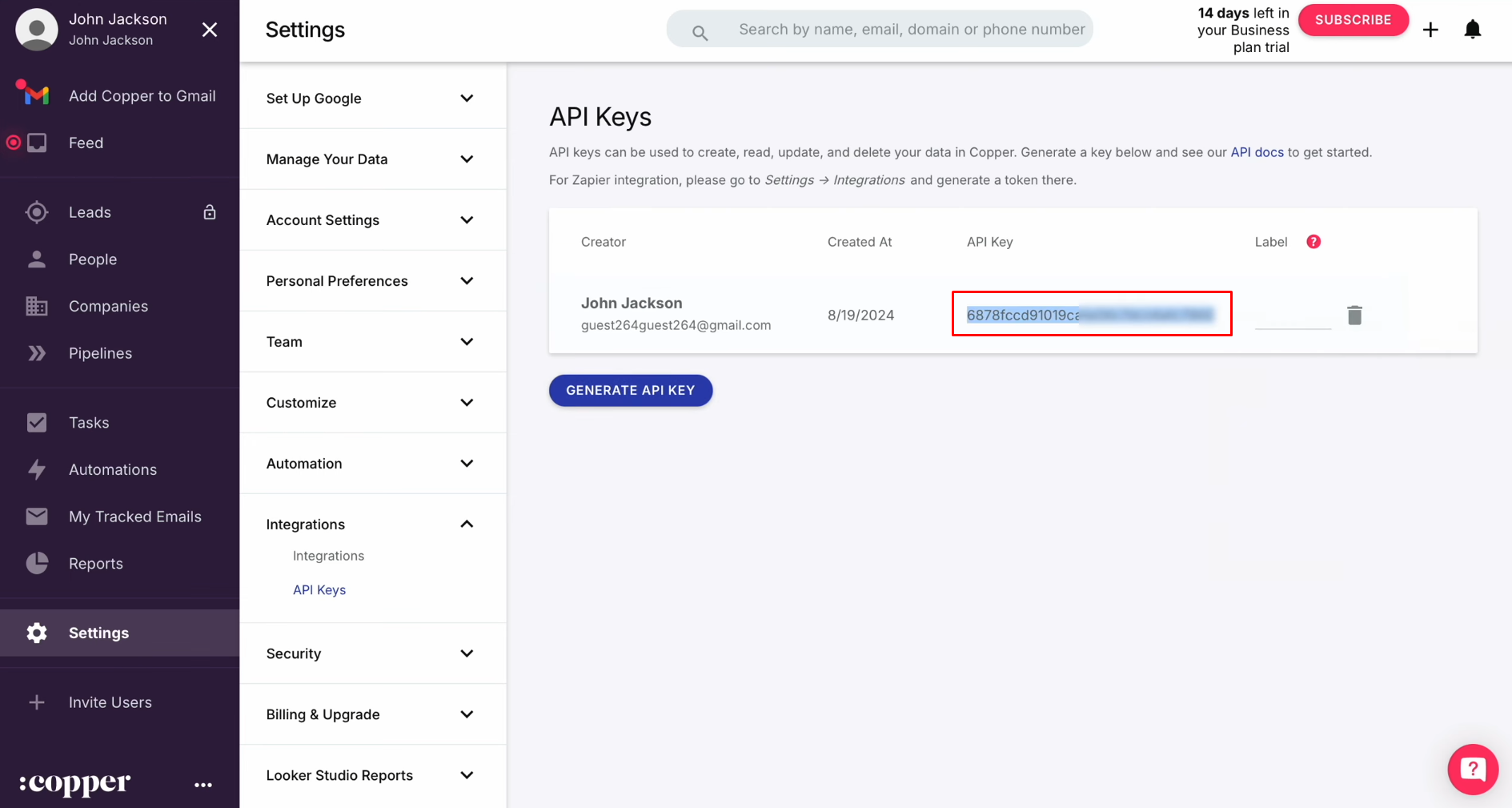
Task: Click the Gmail icon beside Add Copper to Gmail
Action: (36, 95)
